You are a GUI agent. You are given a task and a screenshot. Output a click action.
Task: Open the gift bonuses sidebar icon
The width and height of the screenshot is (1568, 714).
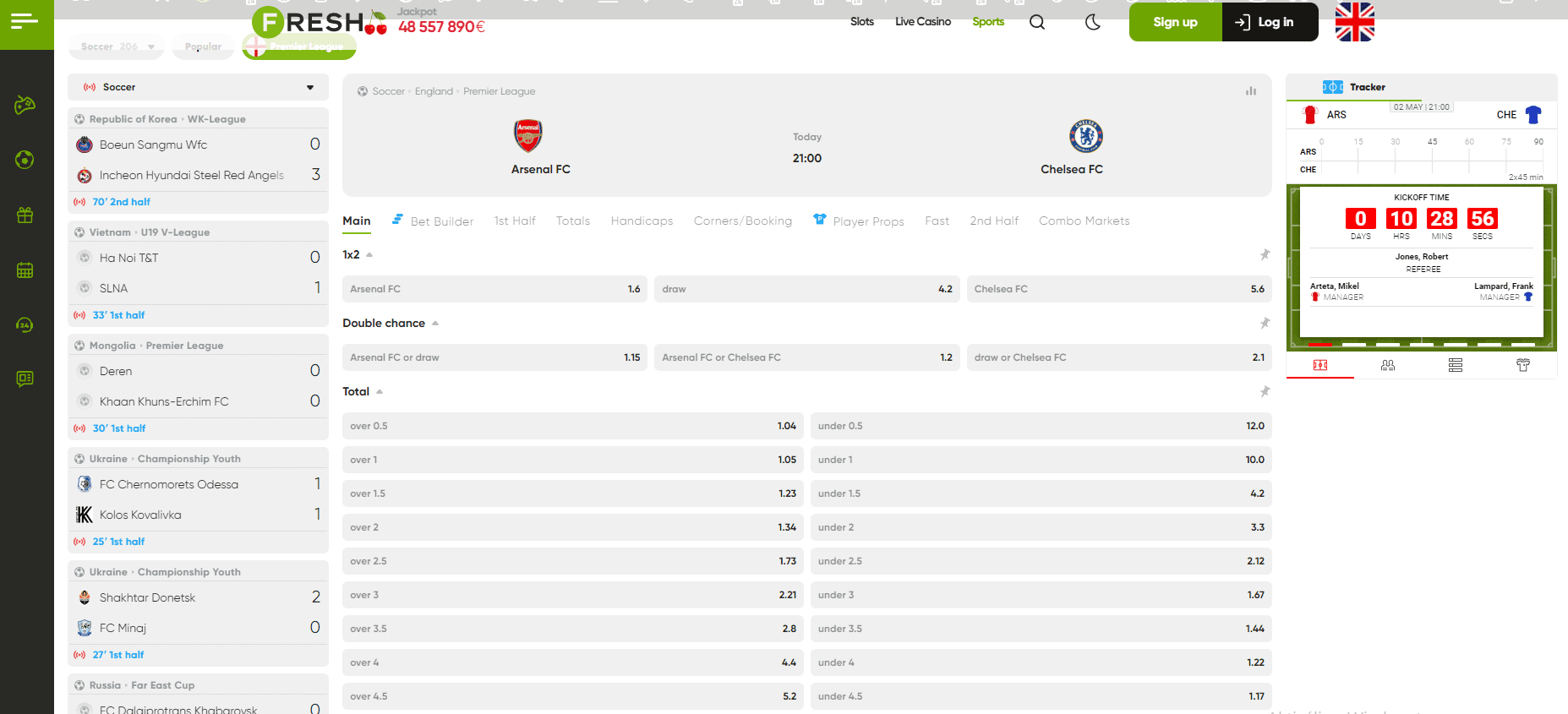[25, 215]
